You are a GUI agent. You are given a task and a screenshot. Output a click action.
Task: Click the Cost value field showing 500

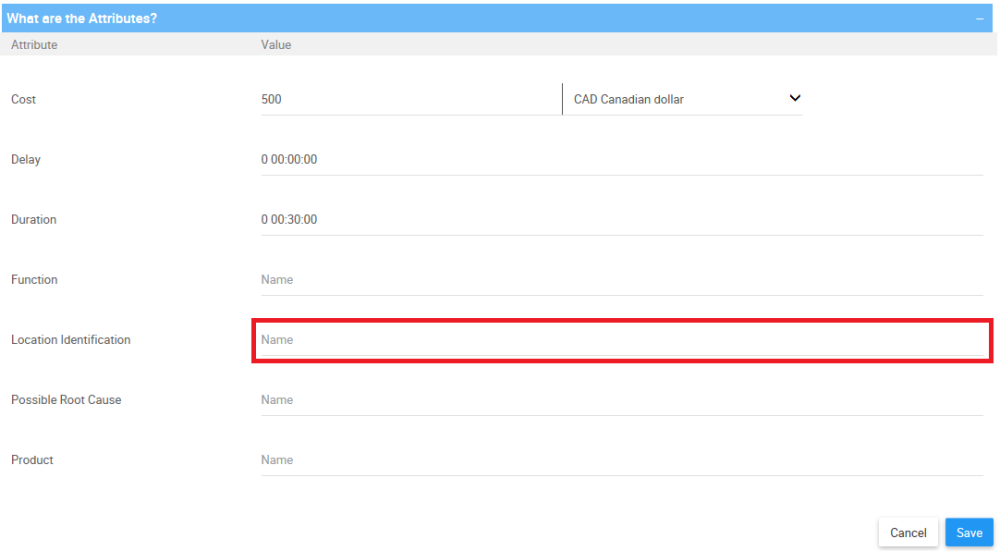tap(411, 99)
